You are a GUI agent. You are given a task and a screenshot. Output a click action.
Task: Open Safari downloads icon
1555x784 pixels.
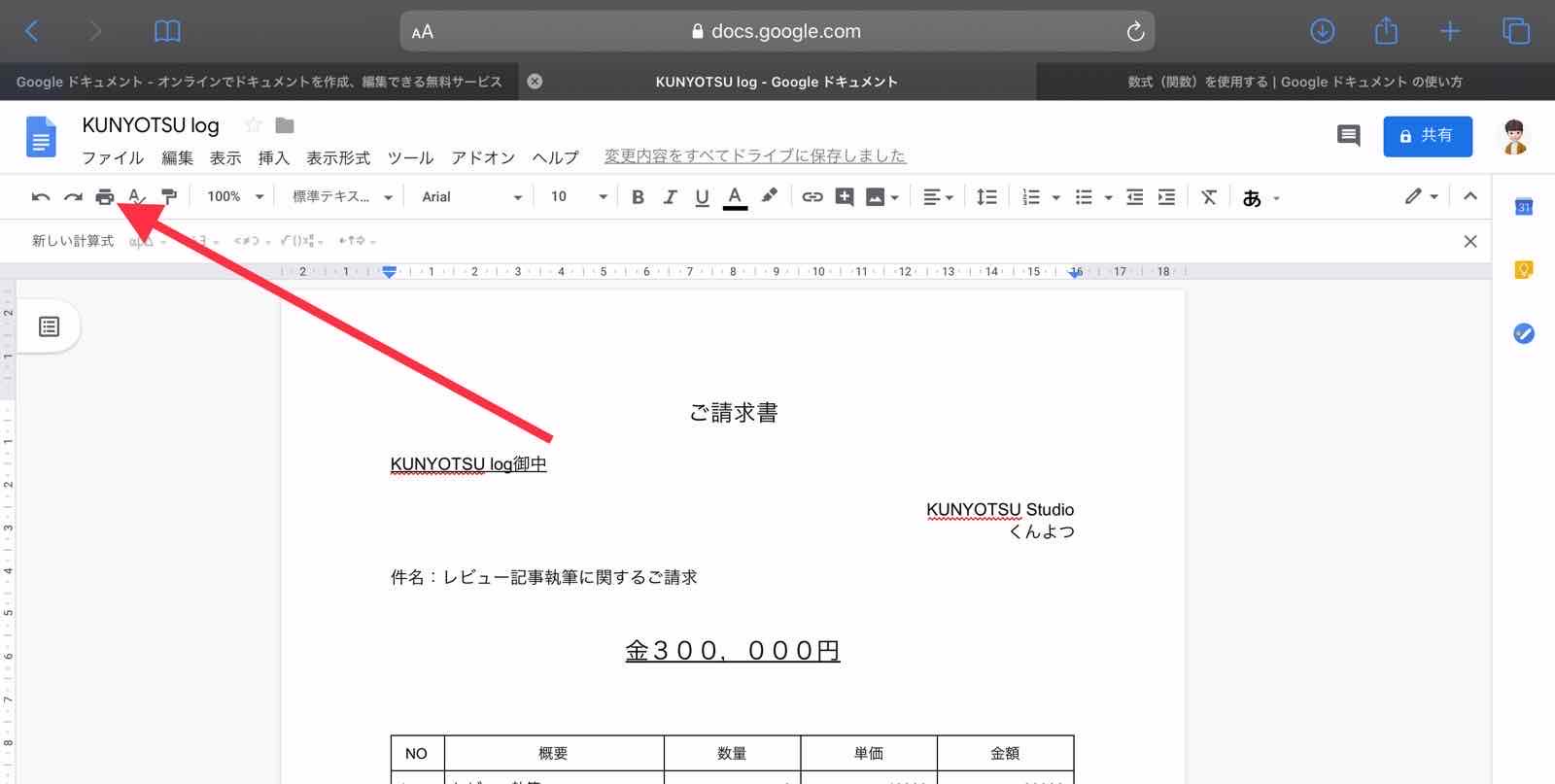point(1322,31)
